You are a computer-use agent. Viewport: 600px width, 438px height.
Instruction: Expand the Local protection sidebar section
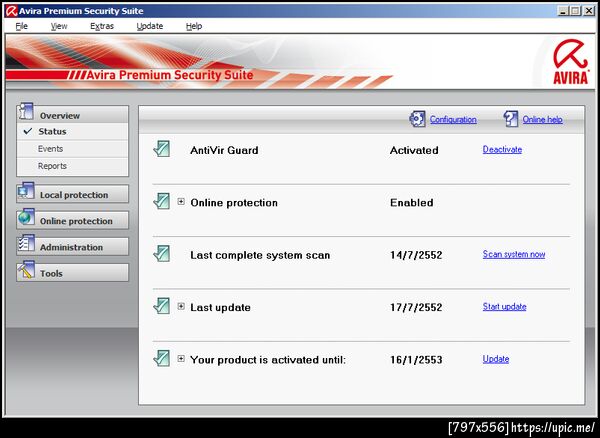pos(72,194)
